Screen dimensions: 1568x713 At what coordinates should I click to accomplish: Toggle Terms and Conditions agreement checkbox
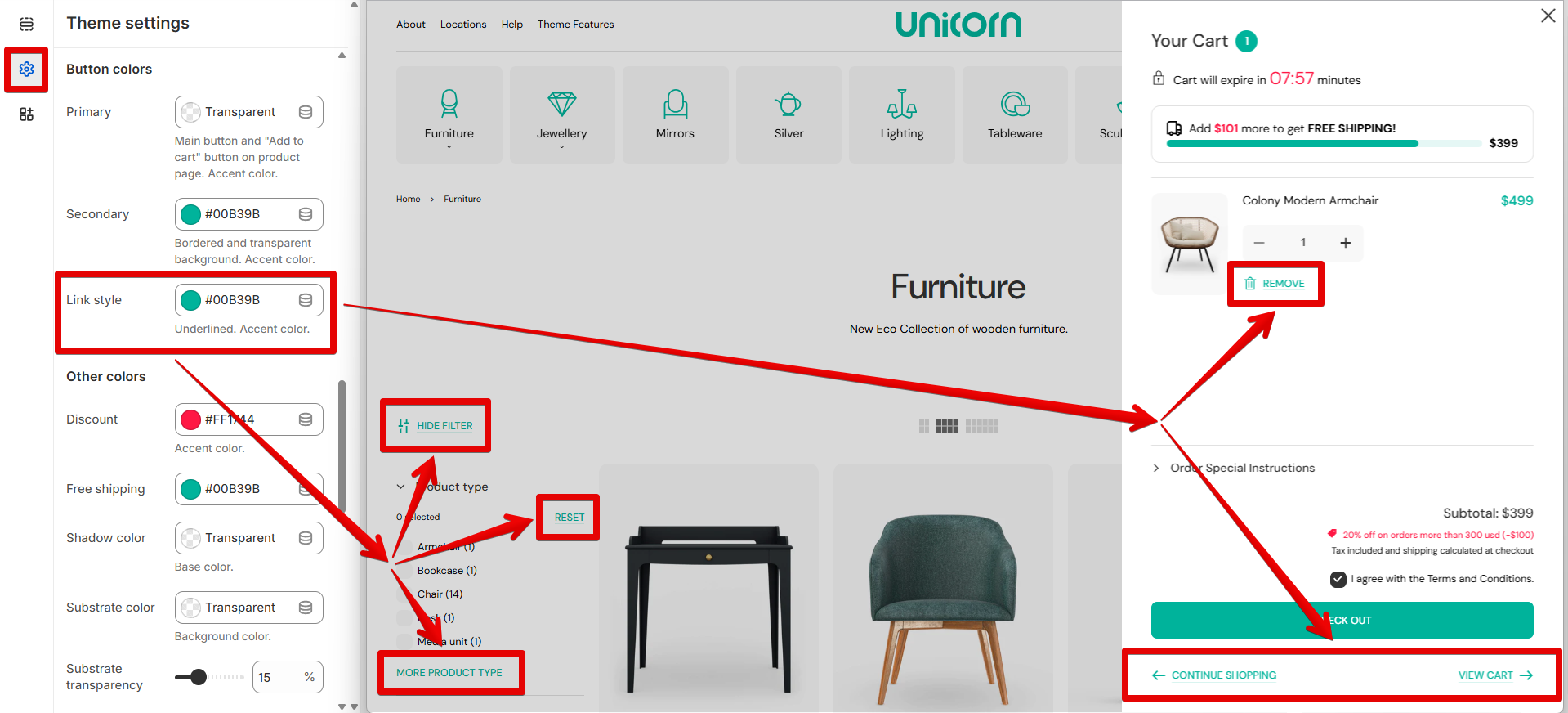coord(1338,580)
